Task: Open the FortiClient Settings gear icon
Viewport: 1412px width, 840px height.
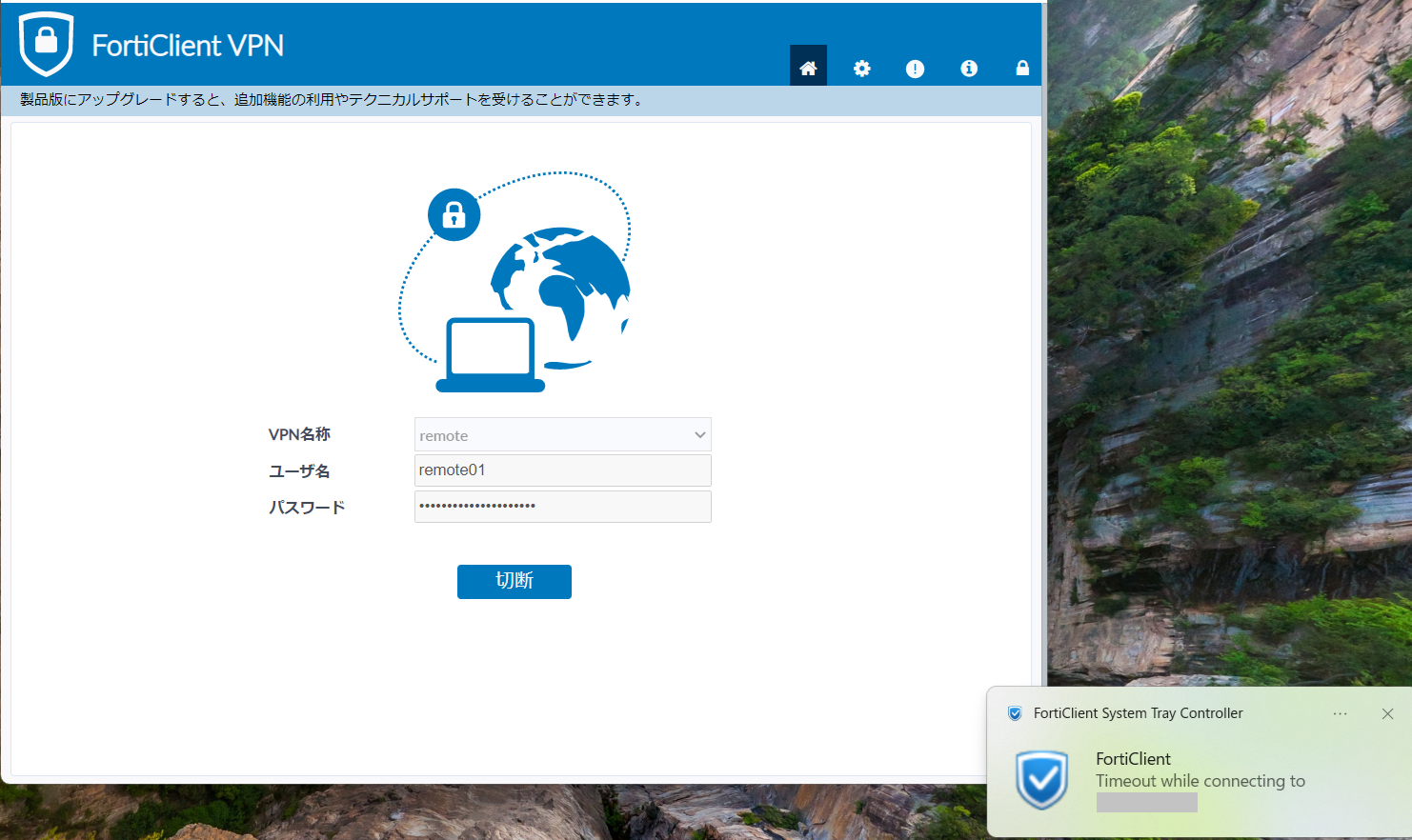Action: pyautogui.click(x=861, y=68)
